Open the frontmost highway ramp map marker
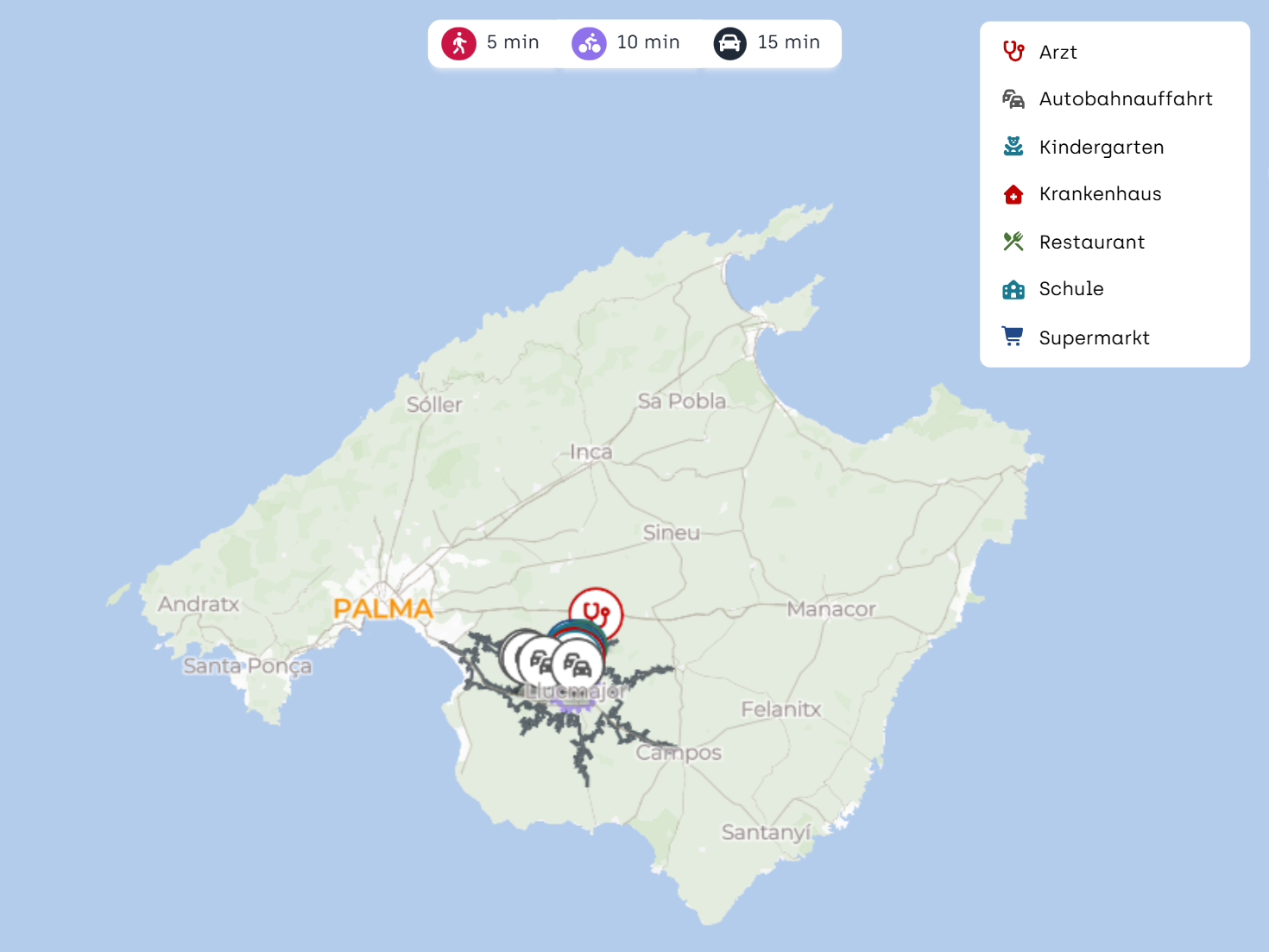Screen dimensions: 1269x952 tap(578, 665)
